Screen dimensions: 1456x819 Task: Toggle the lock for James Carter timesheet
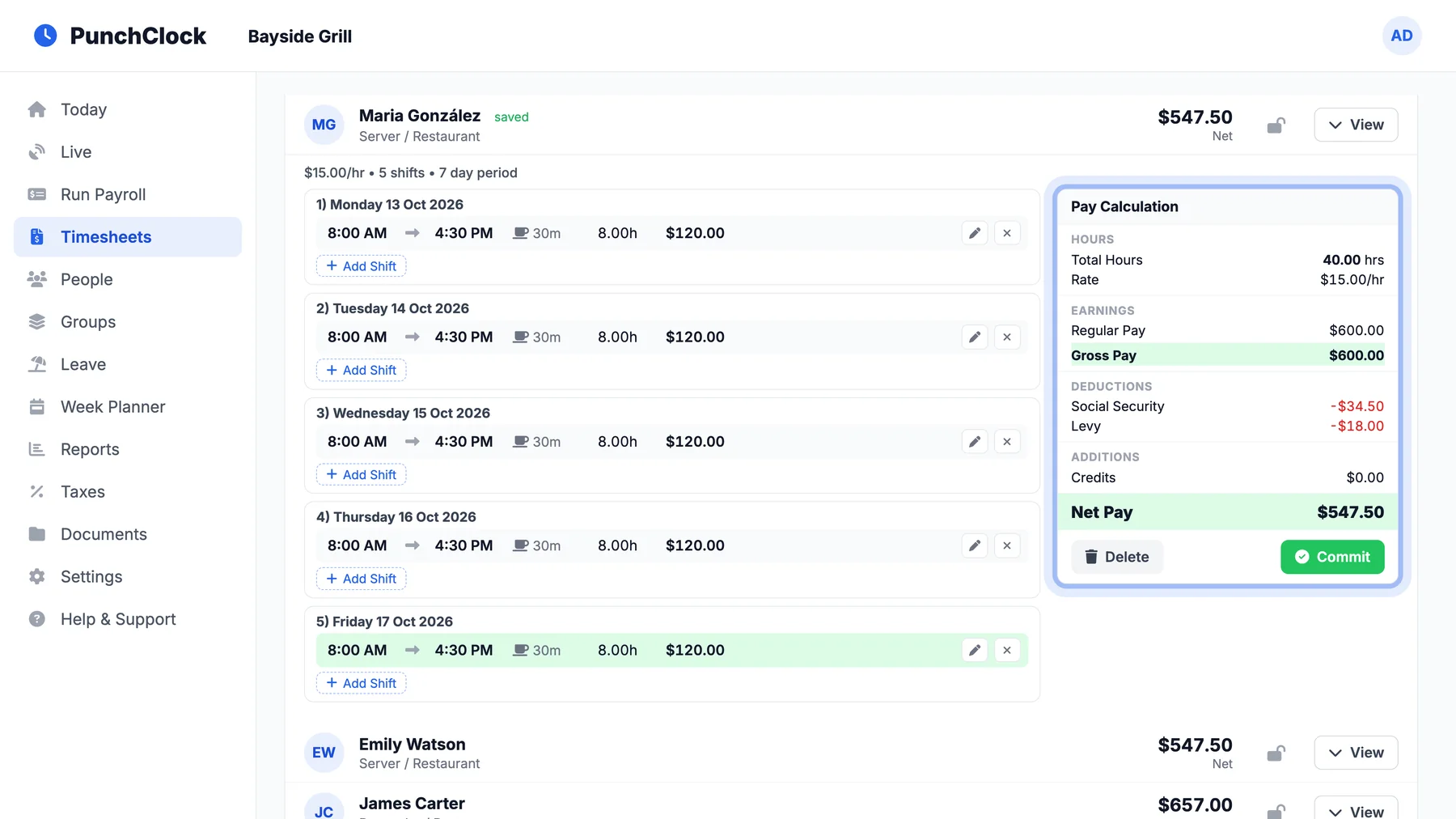1276,811
